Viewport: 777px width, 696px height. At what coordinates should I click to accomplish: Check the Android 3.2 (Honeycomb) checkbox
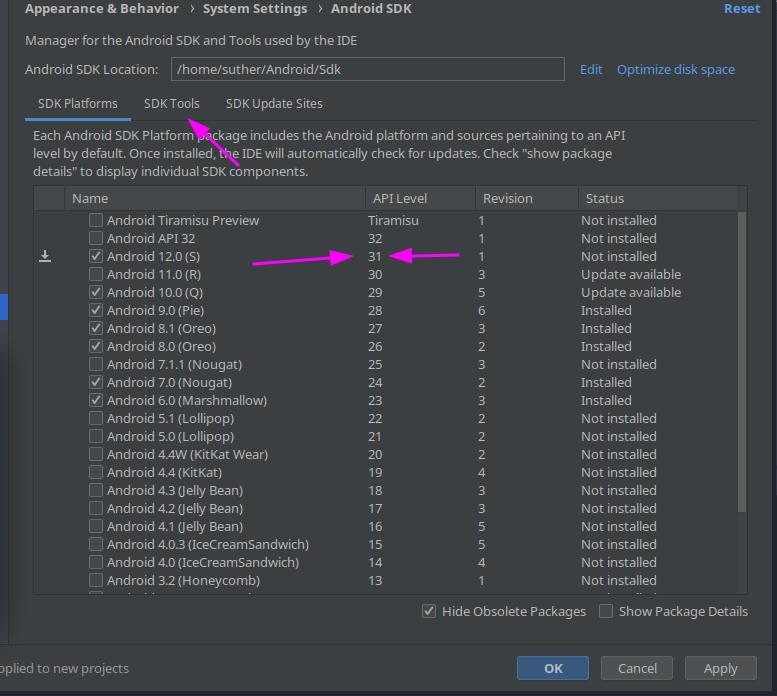96,580
